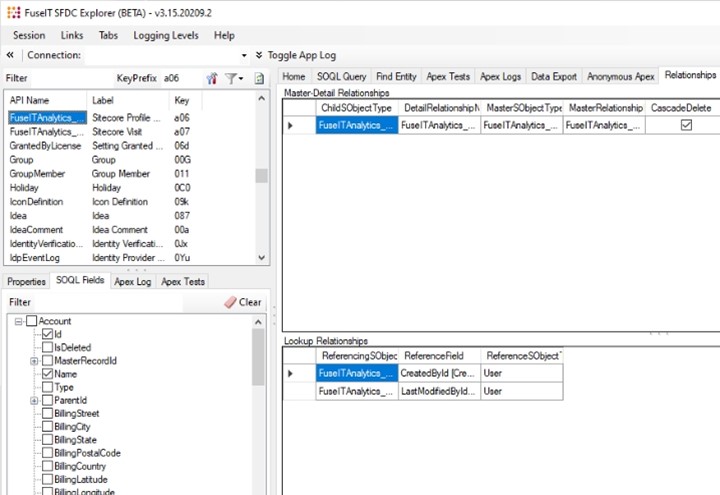Image resolution: width=720 pixels, height=495 pixels.
Task: Check the BillingLatitude field checkbox
Action: [47, 479]
